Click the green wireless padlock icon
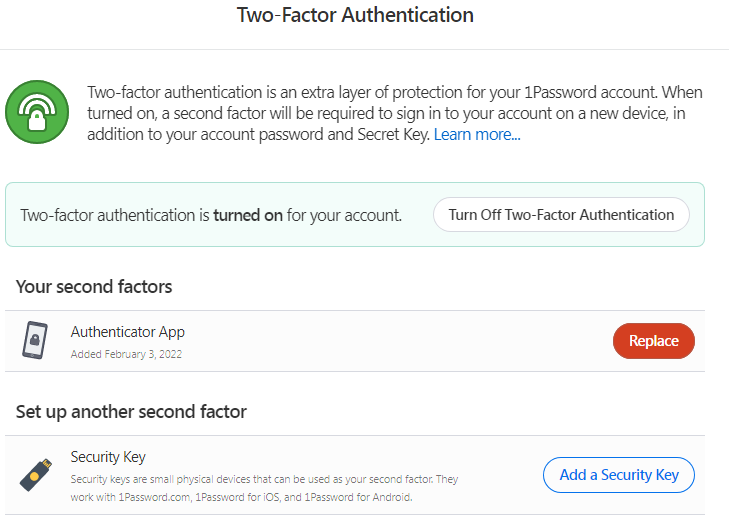The width and height of the screenshot is (729, 528). [x=37, y=112]
